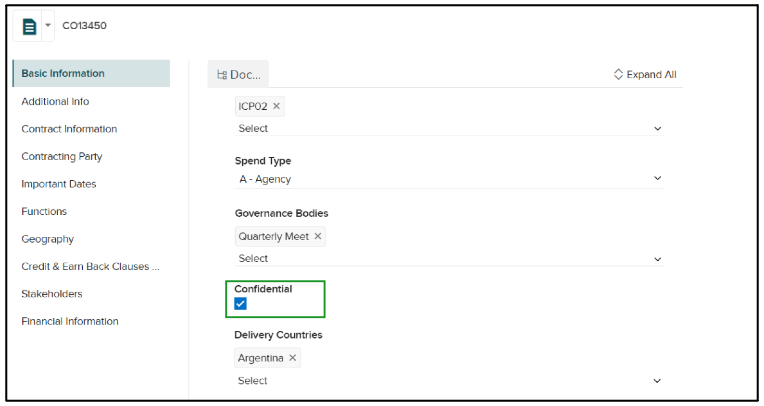Screen dimensions: 764x406
Task: Open the Spend Type dropdown
Action: (x=449, y=179)
